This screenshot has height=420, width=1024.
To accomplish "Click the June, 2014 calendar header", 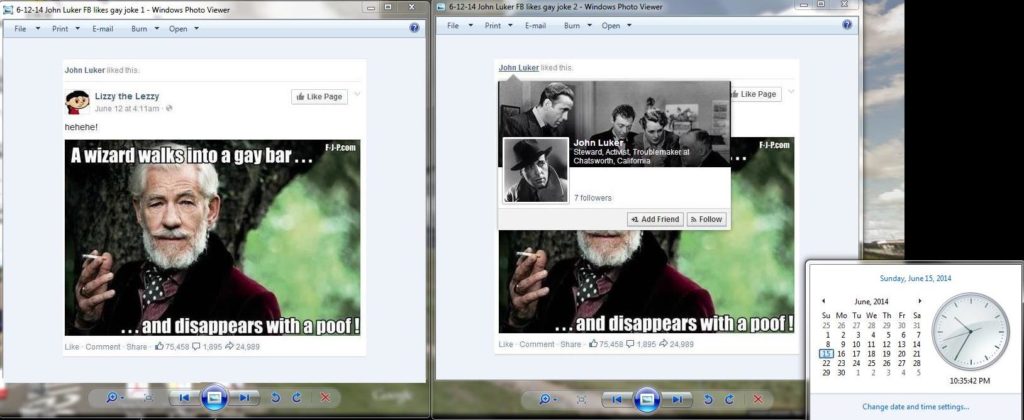I will pyautogui.click(x=871, y=300).
